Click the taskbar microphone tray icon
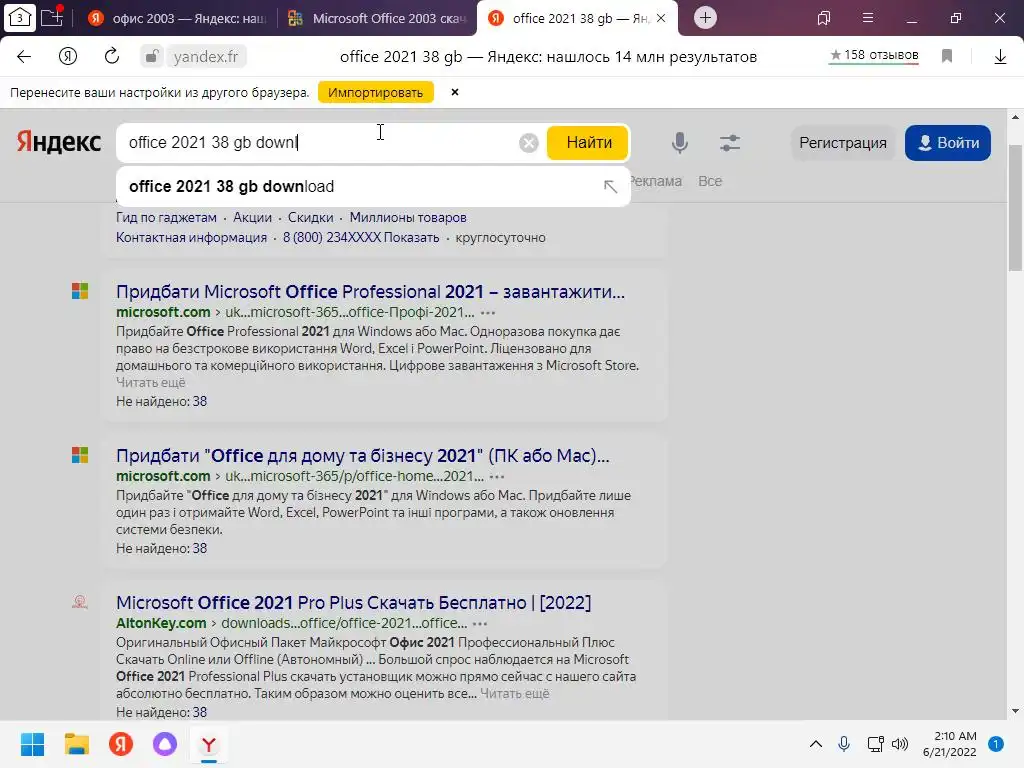 (x=844, y=744)
